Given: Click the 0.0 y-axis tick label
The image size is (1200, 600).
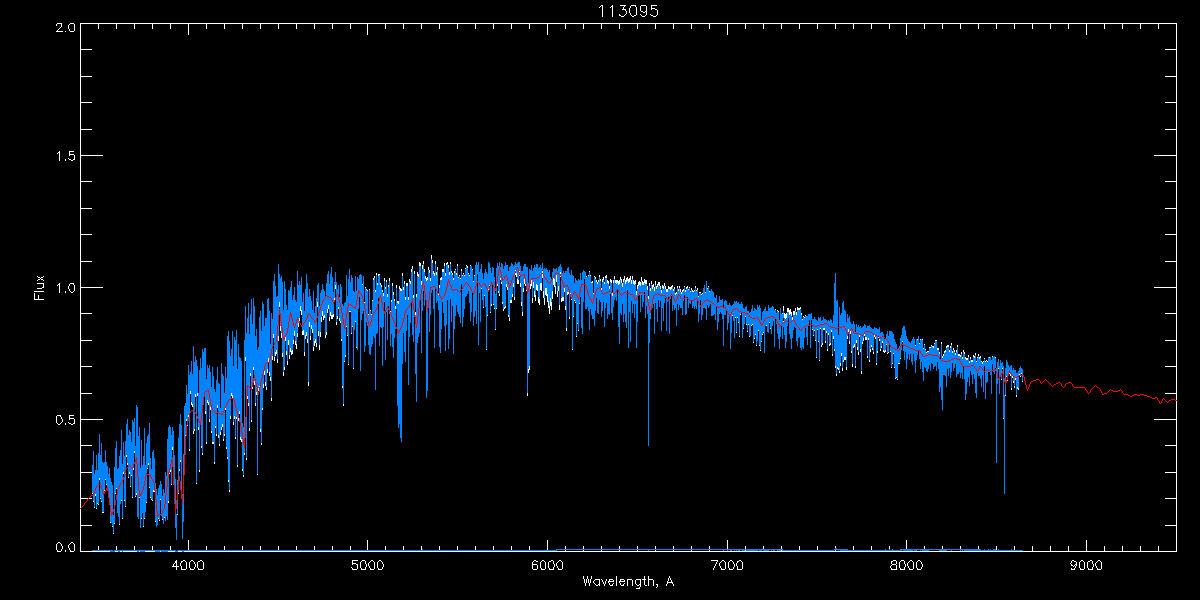Looking at the screenshot, I should click(66, 547).
